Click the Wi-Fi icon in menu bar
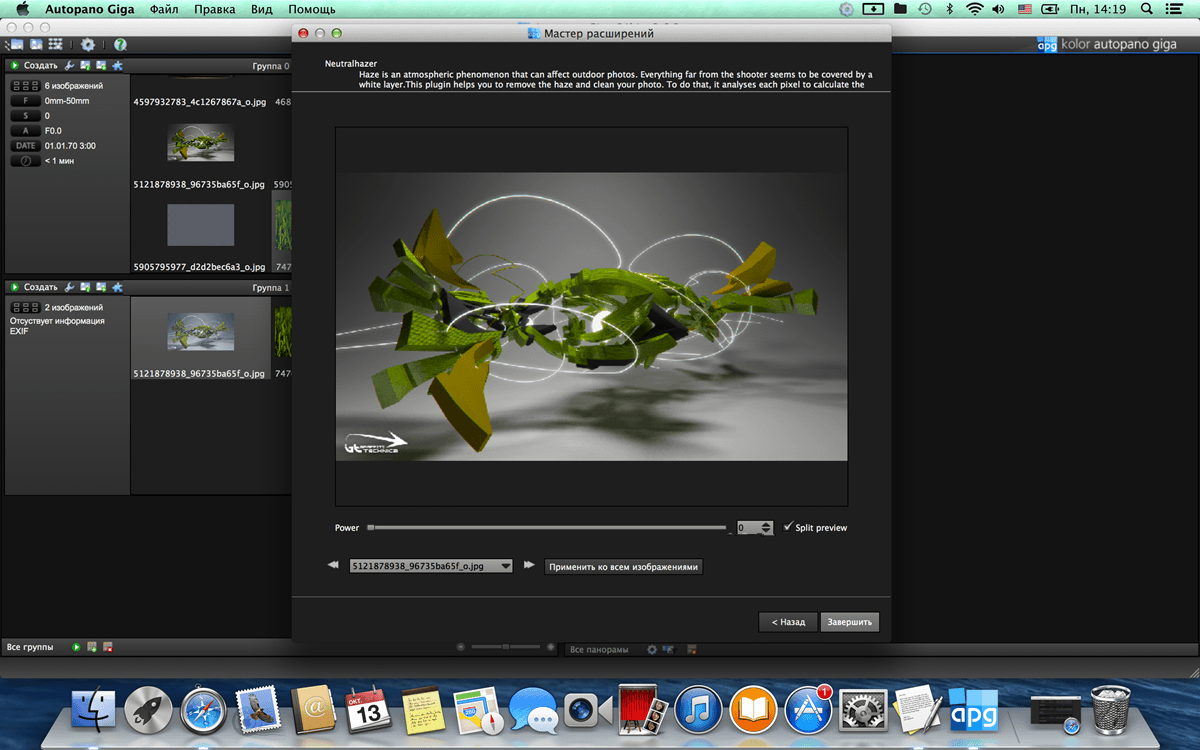The image size is (1200, 750). (974, 9)
